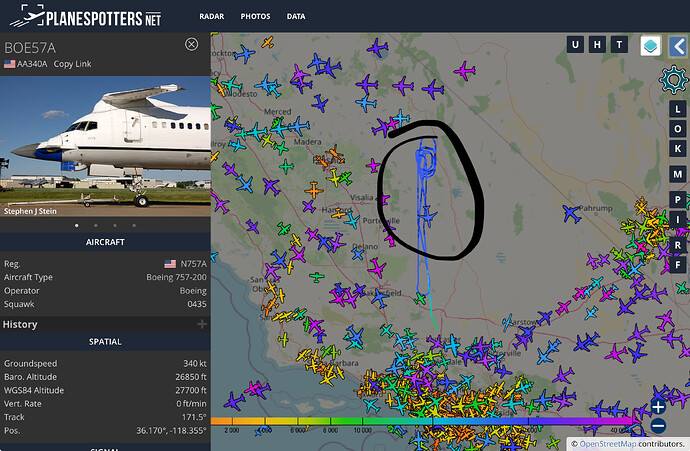690x451 pixels.
Task: Click the registration value N757A
Action: click(x=193, y=264)
